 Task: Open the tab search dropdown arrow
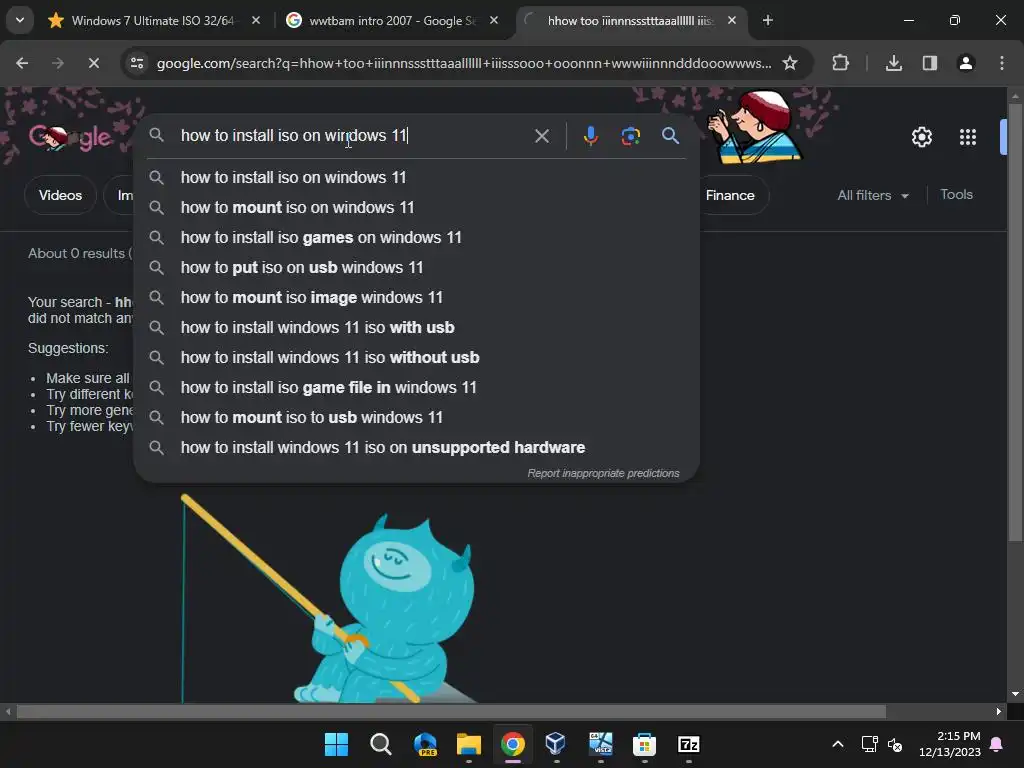20,20
